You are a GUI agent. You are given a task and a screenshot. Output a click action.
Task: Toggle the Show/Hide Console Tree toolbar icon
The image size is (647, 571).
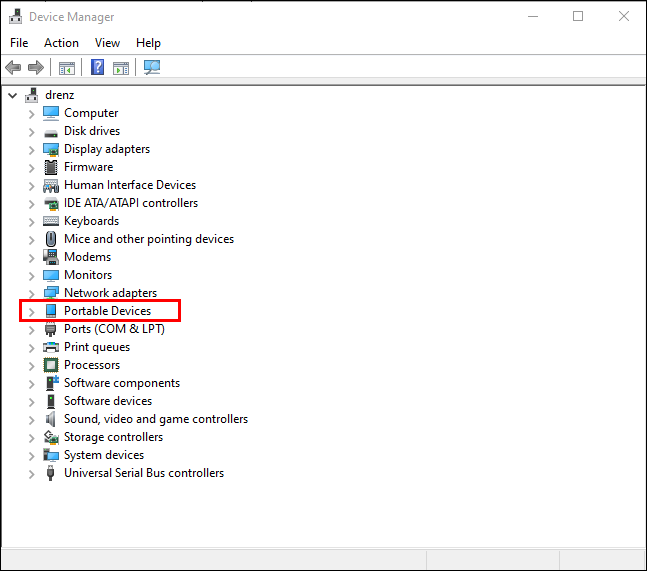click(x=67, y=68)
